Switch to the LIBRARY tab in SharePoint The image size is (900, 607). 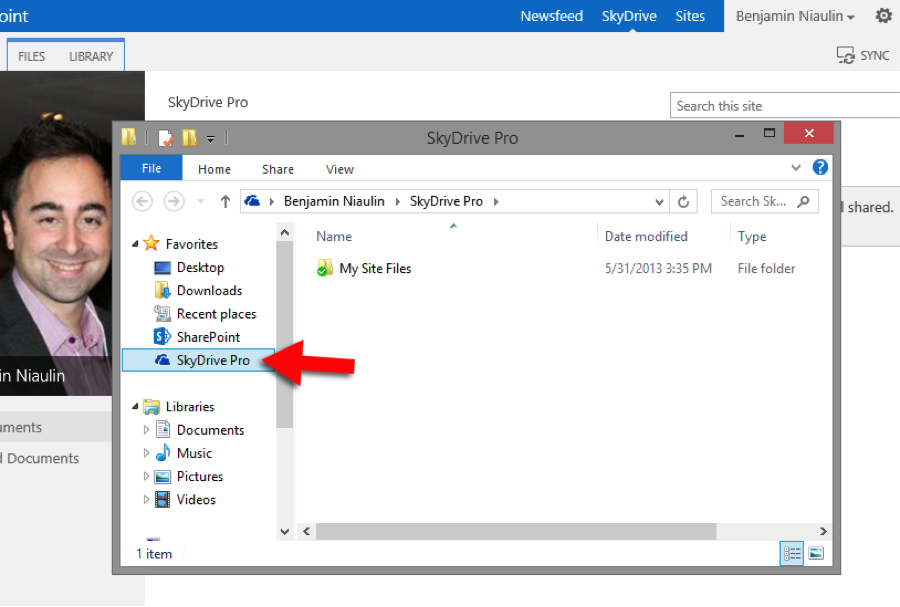(x=91, y=56)
